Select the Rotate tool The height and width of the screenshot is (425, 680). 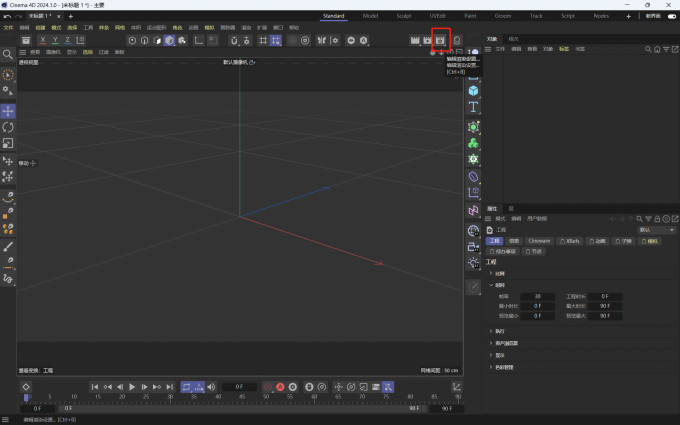coord(8,127)
